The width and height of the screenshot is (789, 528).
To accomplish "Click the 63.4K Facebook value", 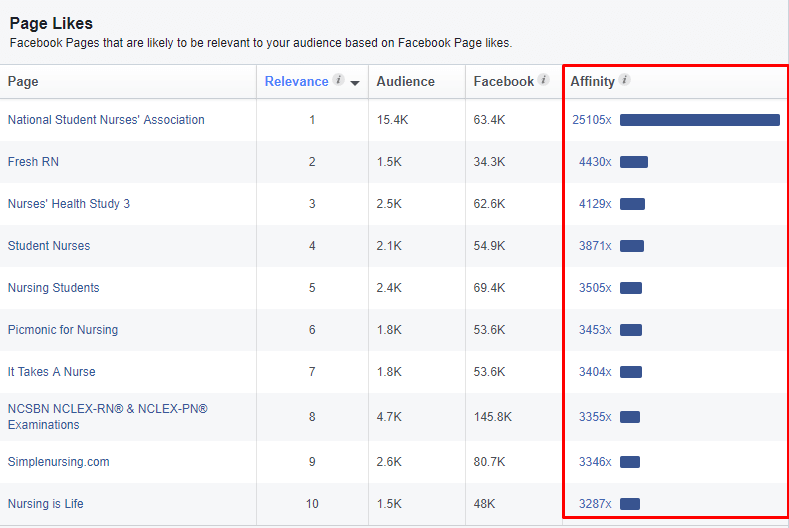I will pos(489,120).
